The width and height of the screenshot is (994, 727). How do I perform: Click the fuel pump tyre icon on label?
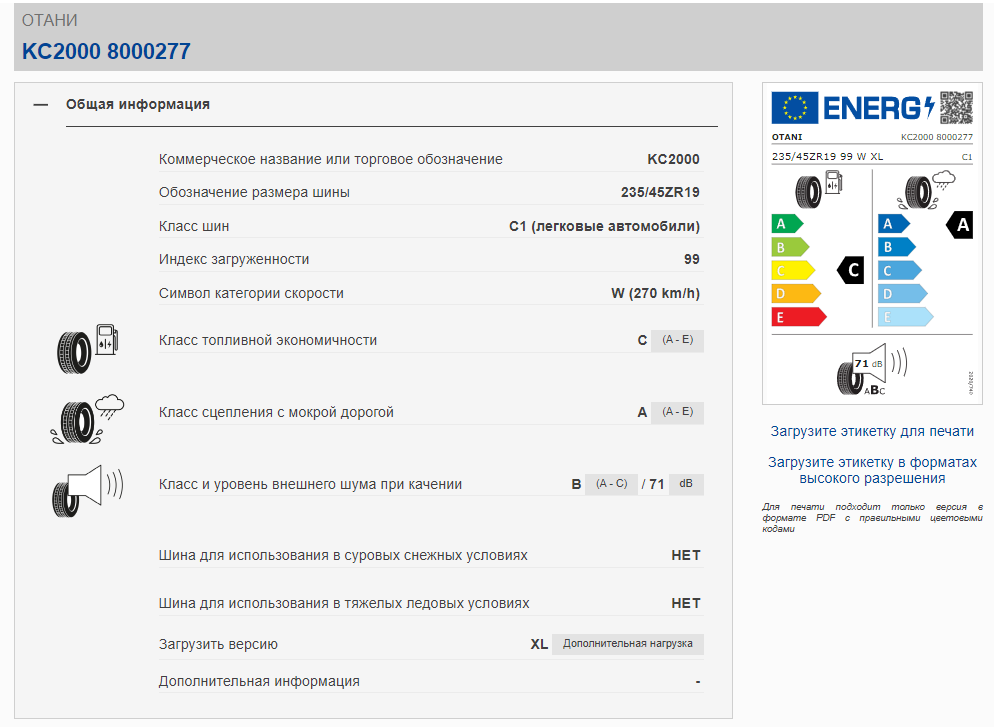(x=818, y=189)
